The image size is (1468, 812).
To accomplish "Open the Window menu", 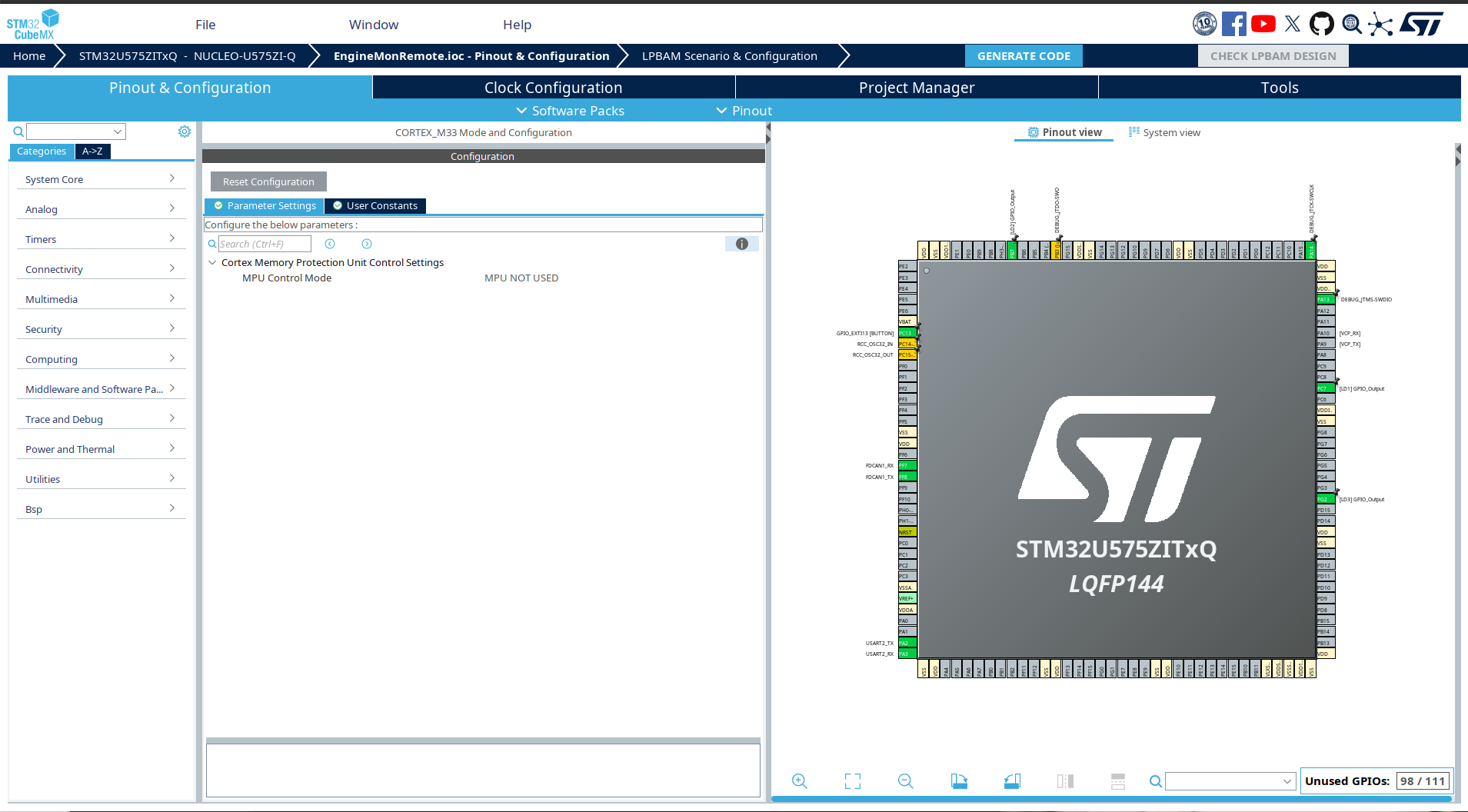I will [374, 24].
